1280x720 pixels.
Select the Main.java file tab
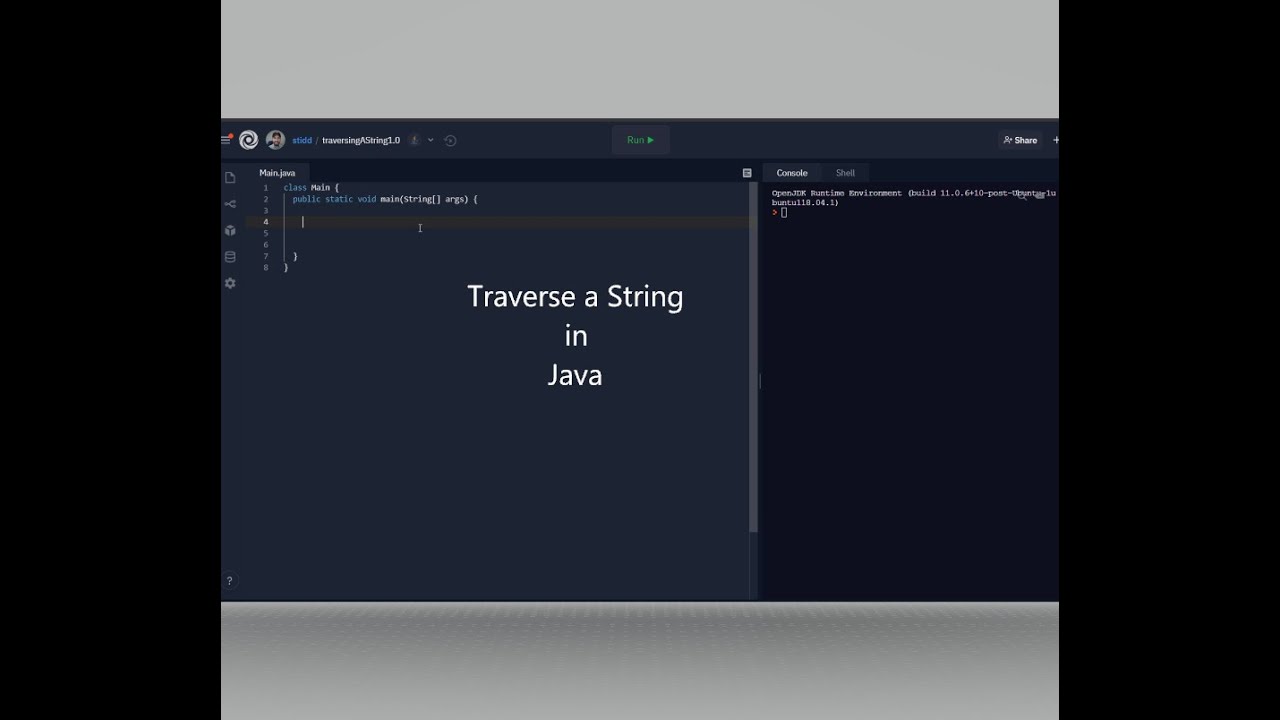coord(277,173)
